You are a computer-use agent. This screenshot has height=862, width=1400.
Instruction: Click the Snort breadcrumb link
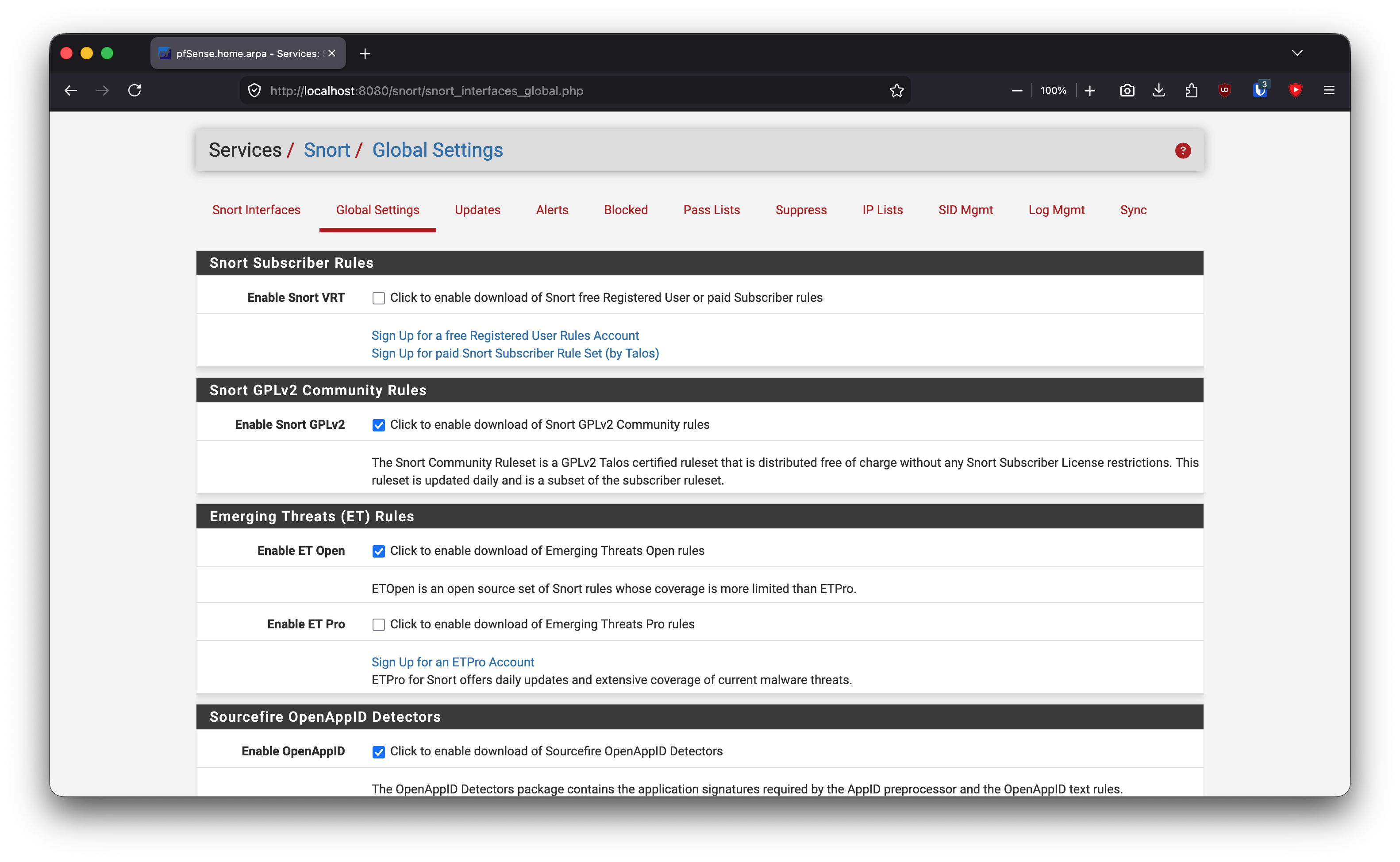pyautogui.click(x=327, y=150)
